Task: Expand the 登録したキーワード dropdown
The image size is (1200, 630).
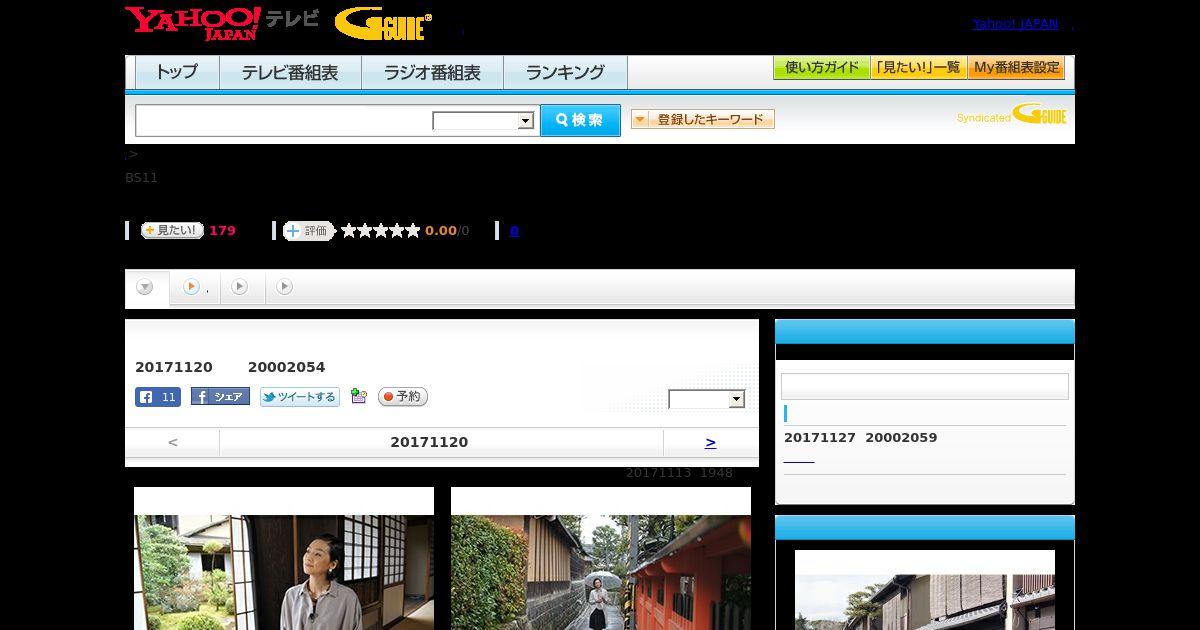Action: [703, 119]
